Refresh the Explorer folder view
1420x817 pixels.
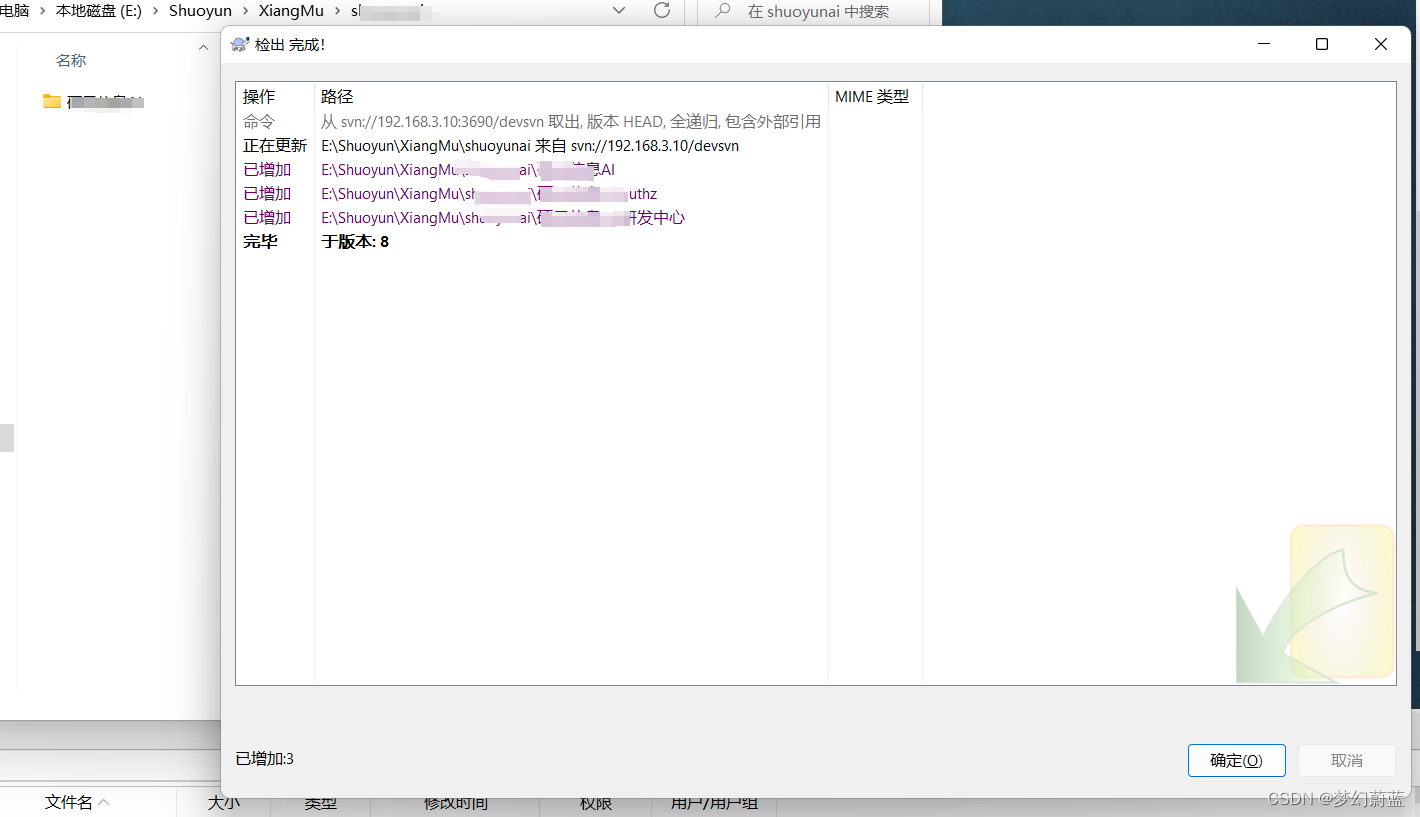pyautogui.click(x=662, y=10)
